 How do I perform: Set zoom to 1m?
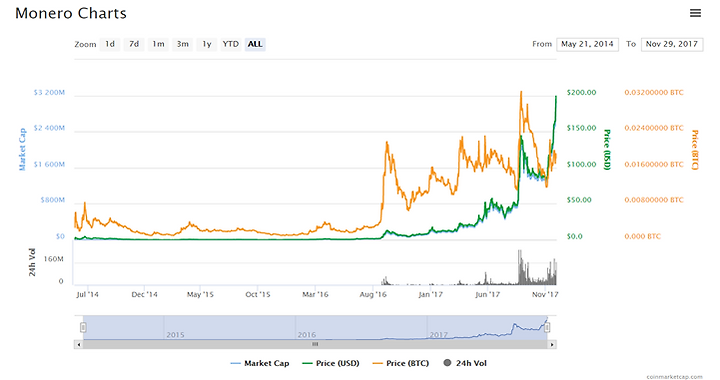coord(158,44)
